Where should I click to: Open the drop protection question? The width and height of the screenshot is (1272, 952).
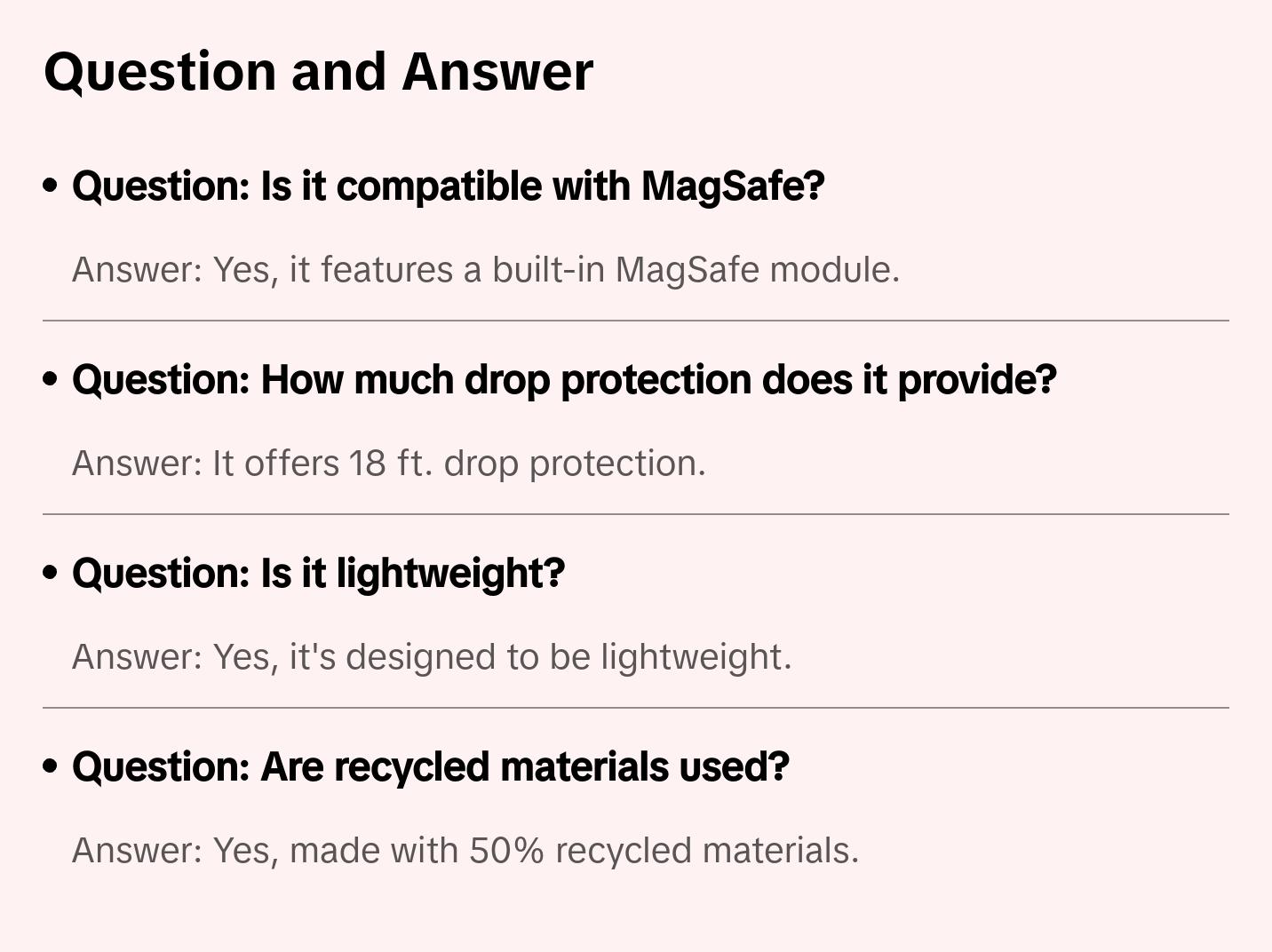coord(564,380)
